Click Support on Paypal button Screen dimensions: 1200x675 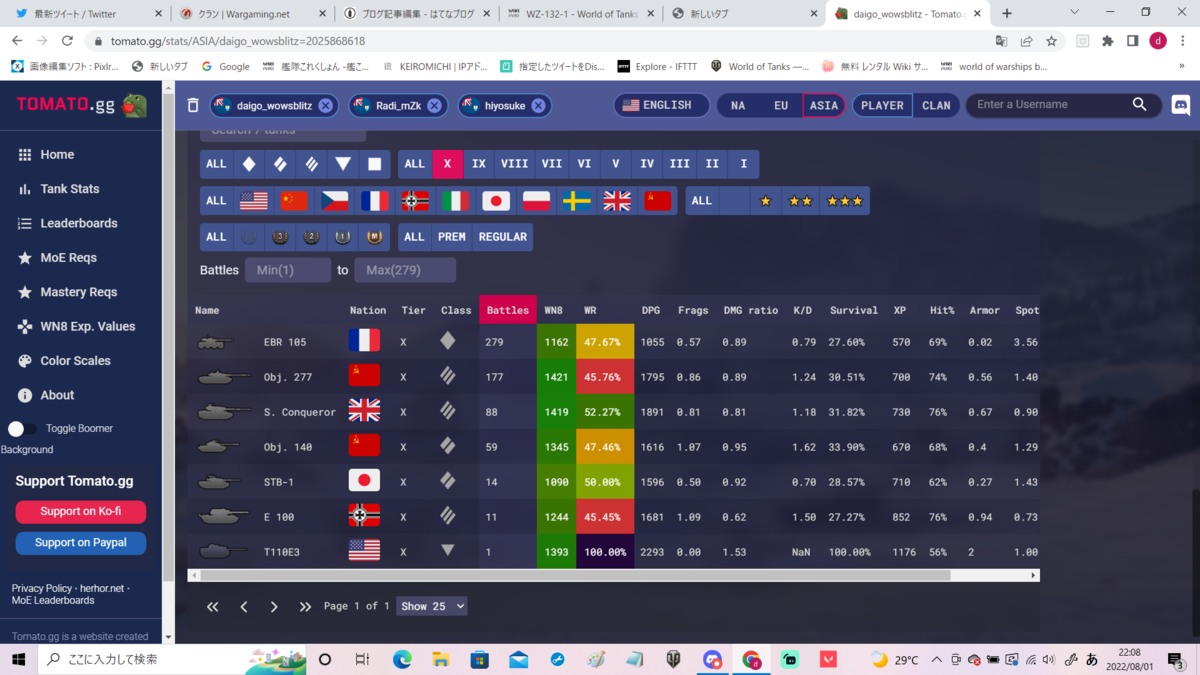click(81, 543)
